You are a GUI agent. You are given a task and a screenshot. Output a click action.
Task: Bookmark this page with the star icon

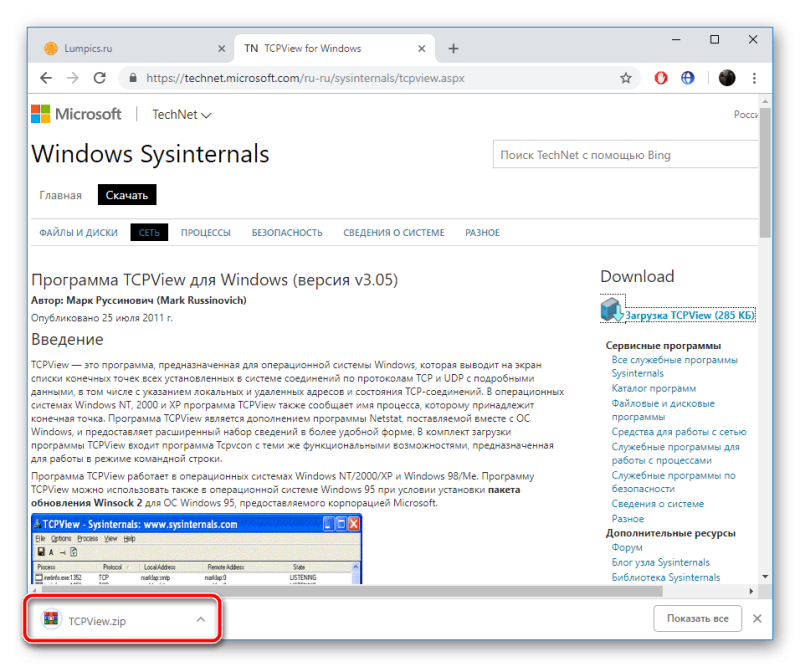click(x=626, y=78)
